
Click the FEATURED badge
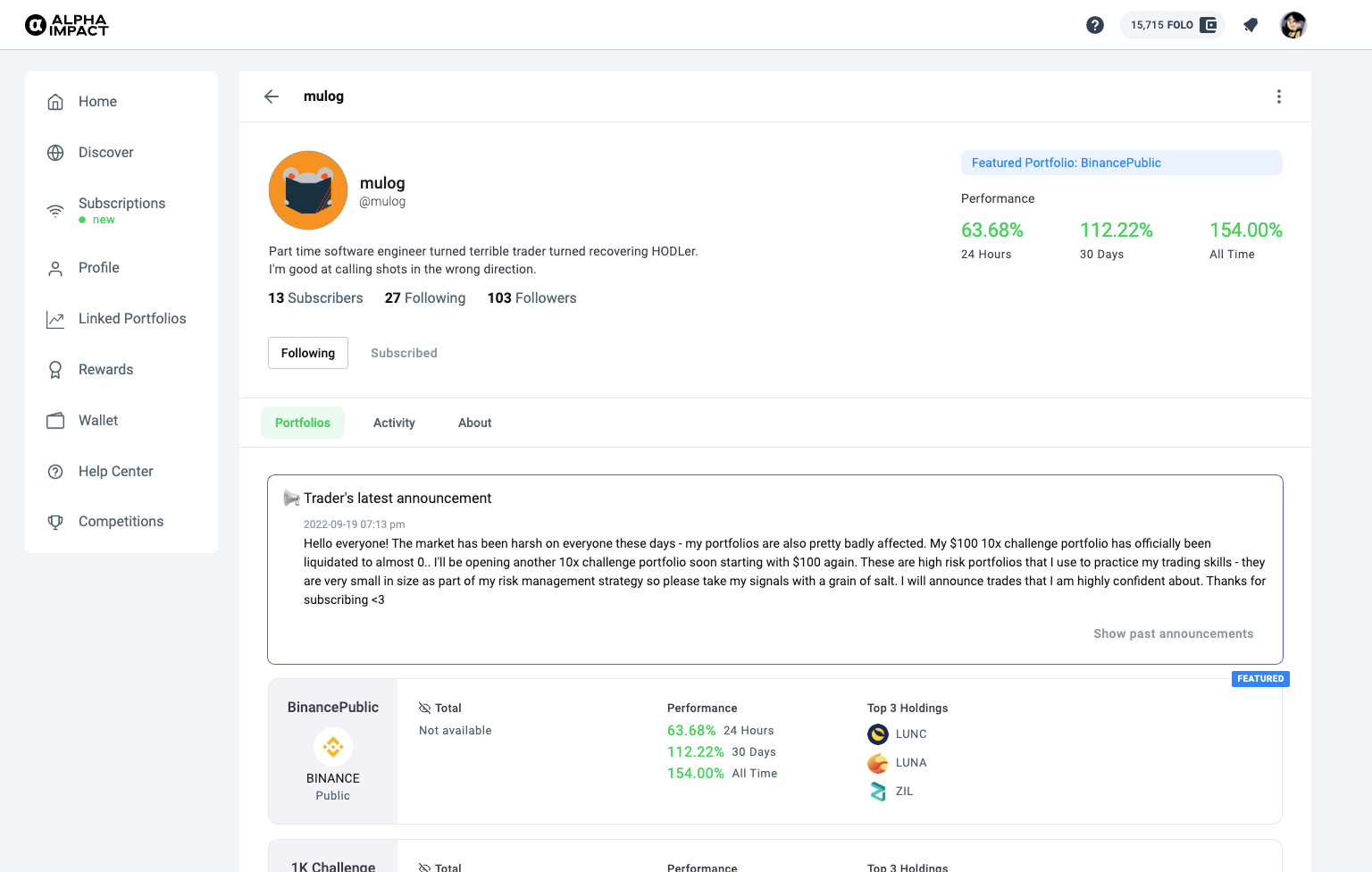tap(1260, 679)
